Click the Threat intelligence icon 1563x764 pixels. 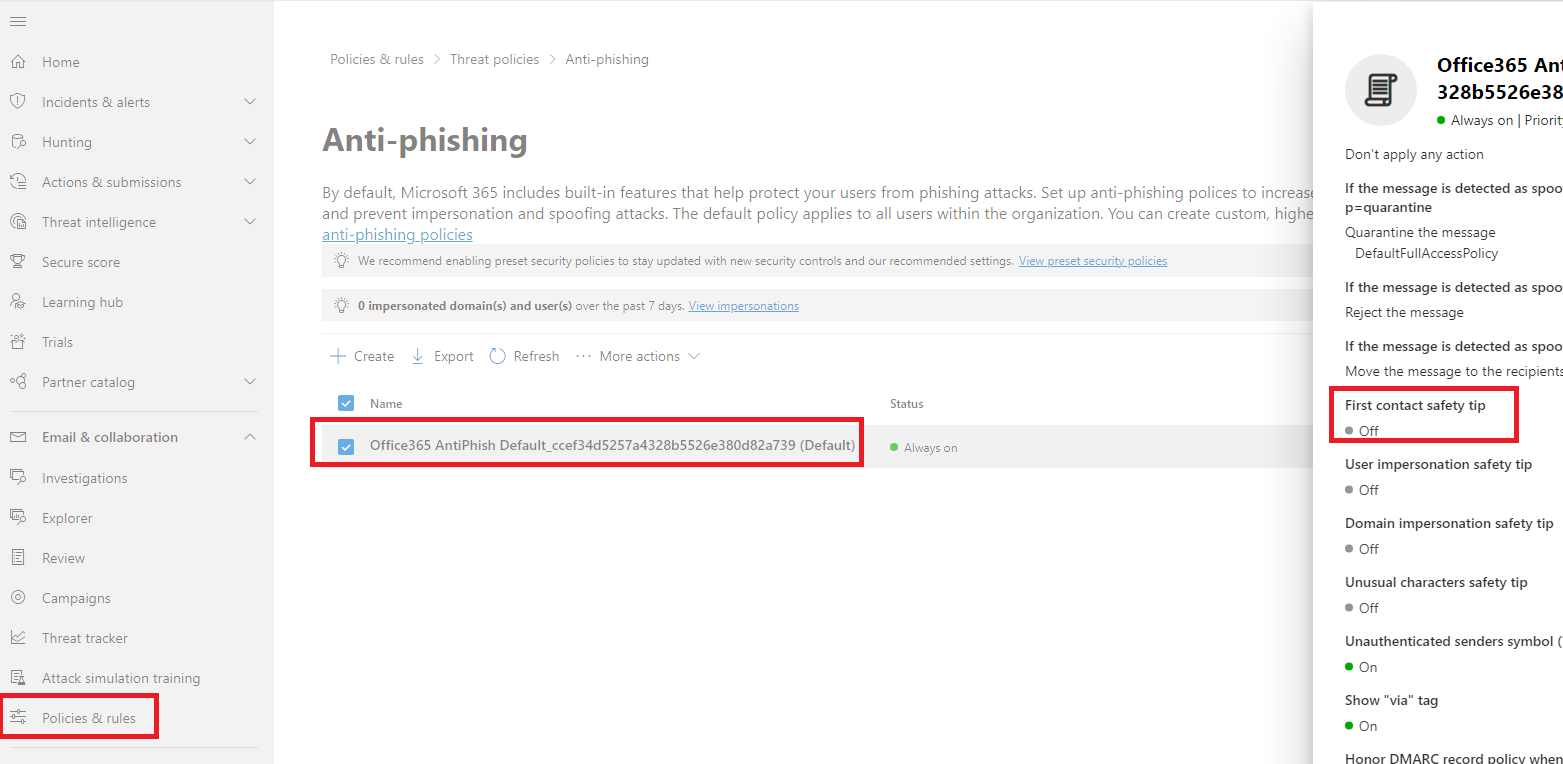click(18, 222)
